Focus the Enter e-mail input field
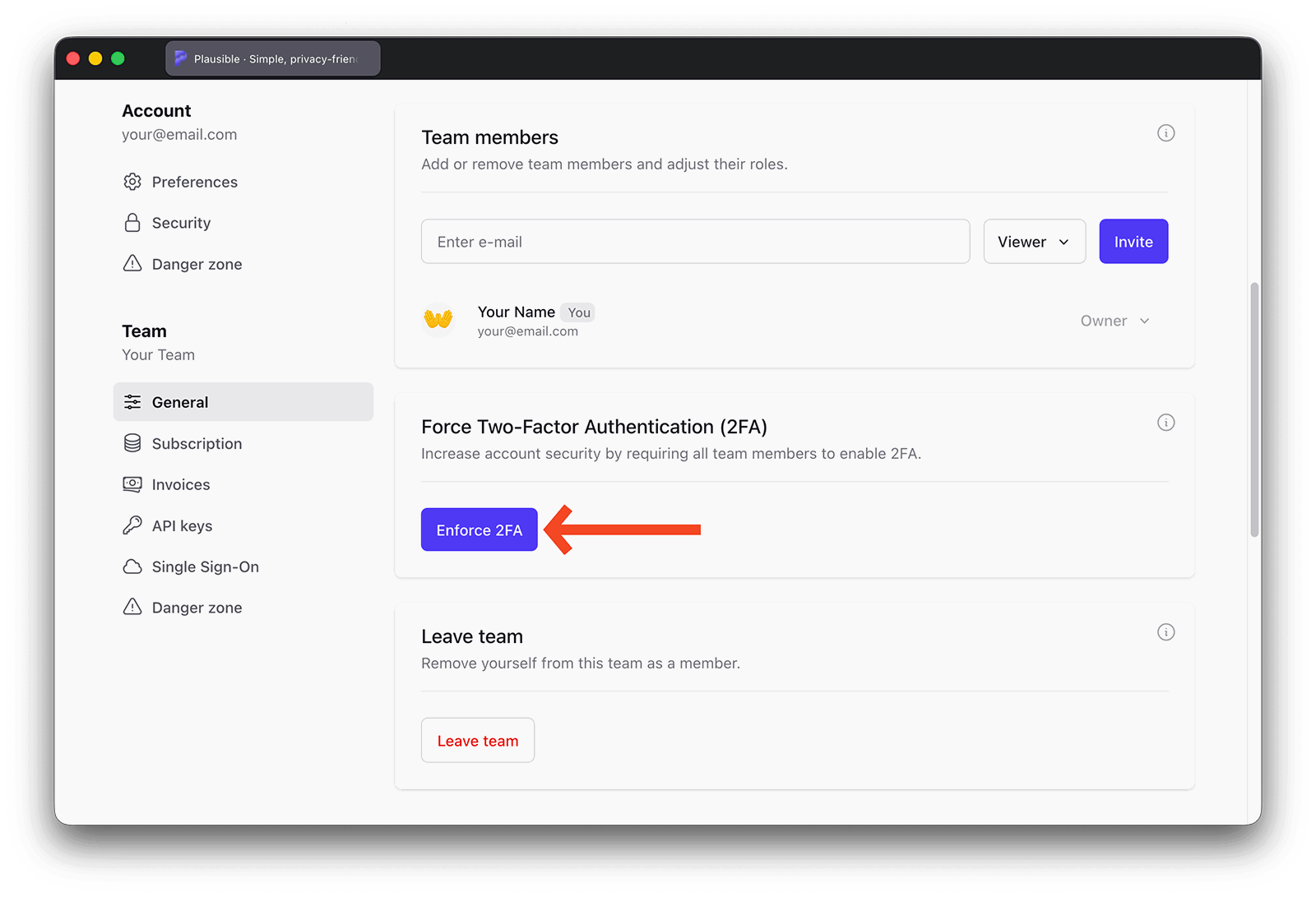Image resolution: width=1316 pixels, height=897 pixels. [695, 242]
